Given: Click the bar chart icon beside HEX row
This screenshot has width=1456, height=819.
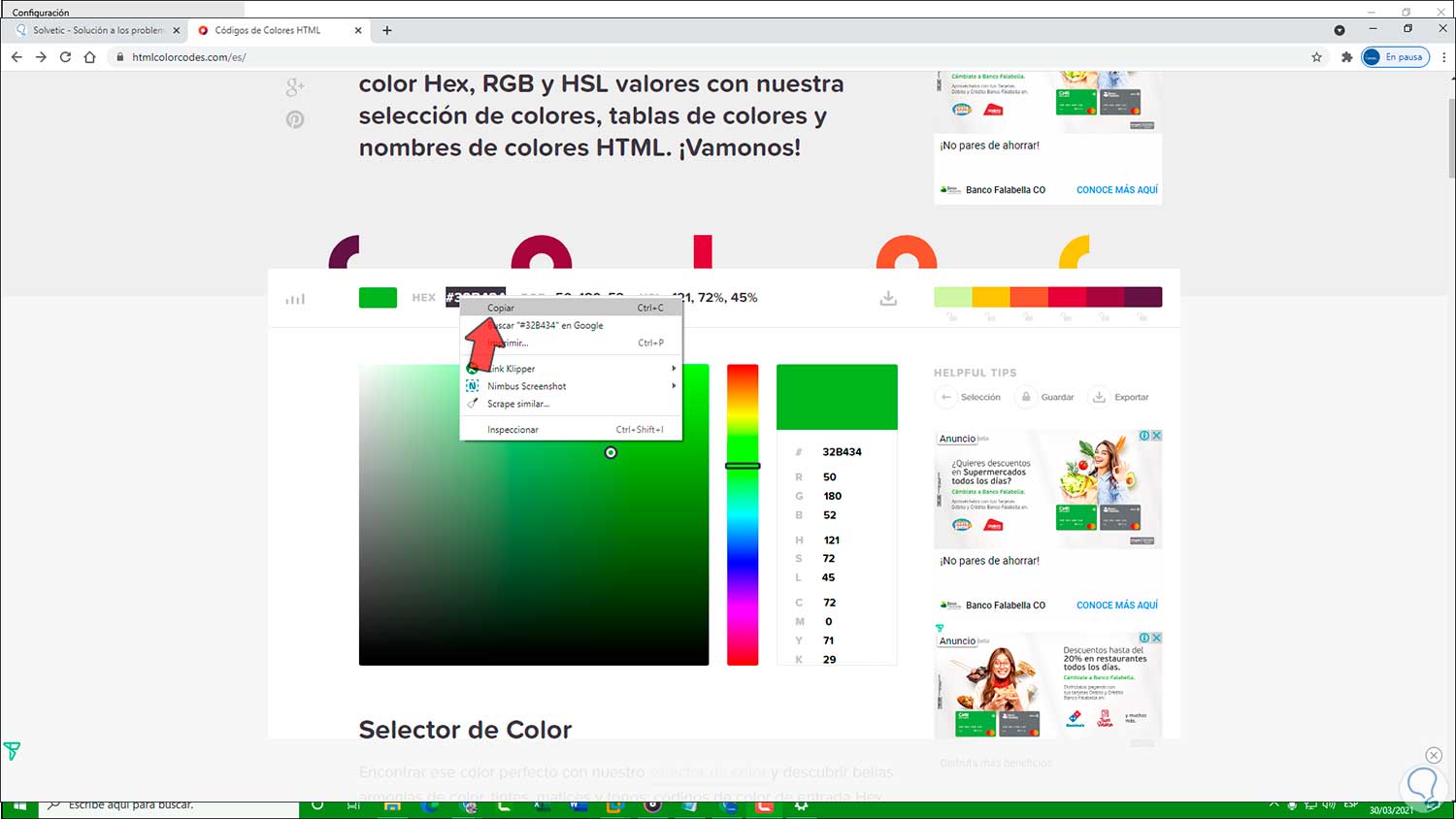Looking at the screenshot, I should click(295, 299).
